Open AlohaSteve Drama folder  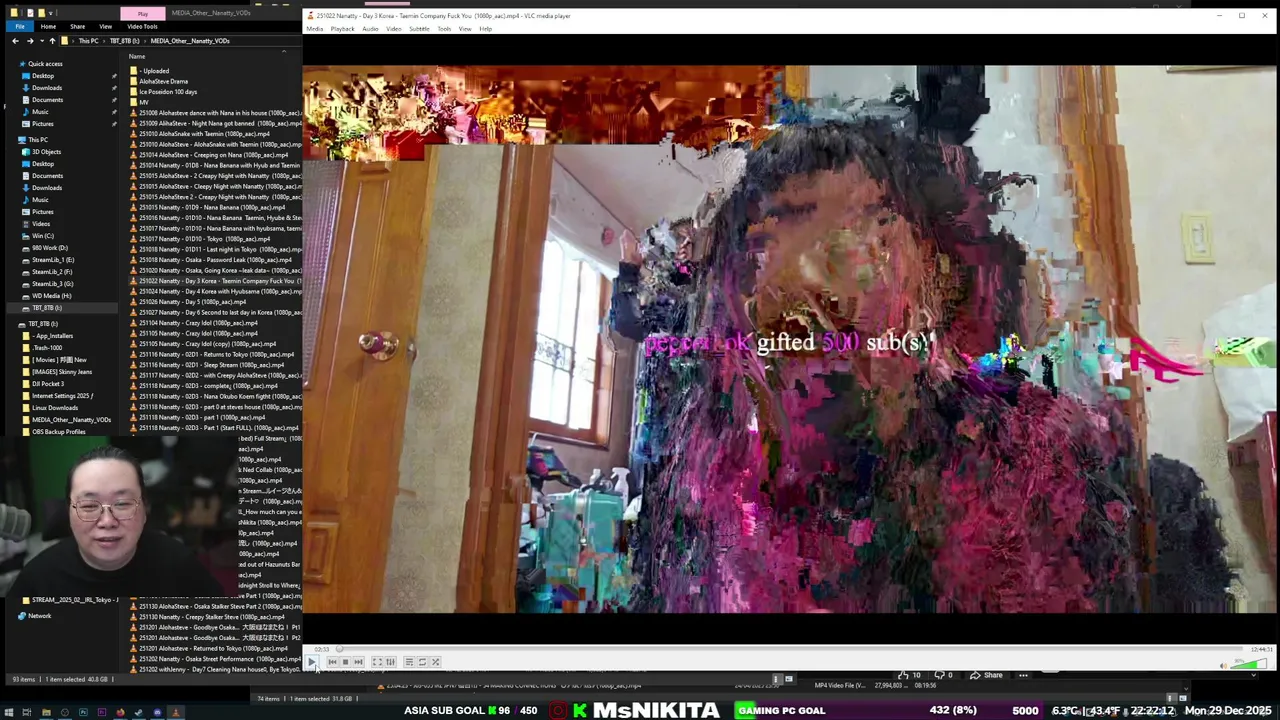[163, 82]
